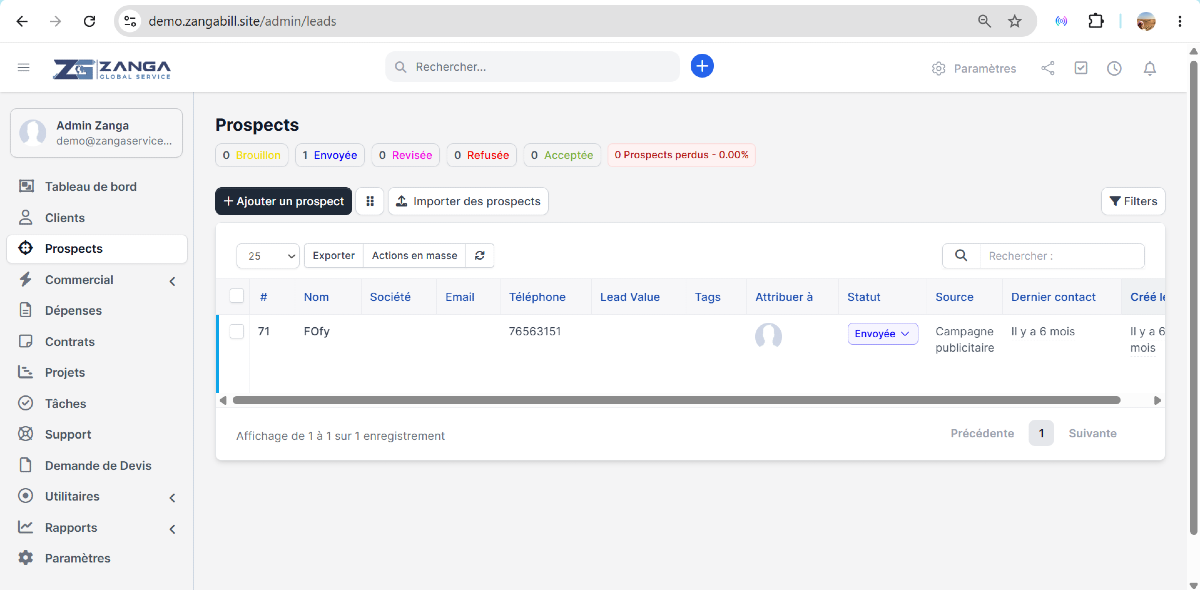This screenshot has width=1200, height=590.
Task: Click the browser back arrow
Action: pos(22,21)
